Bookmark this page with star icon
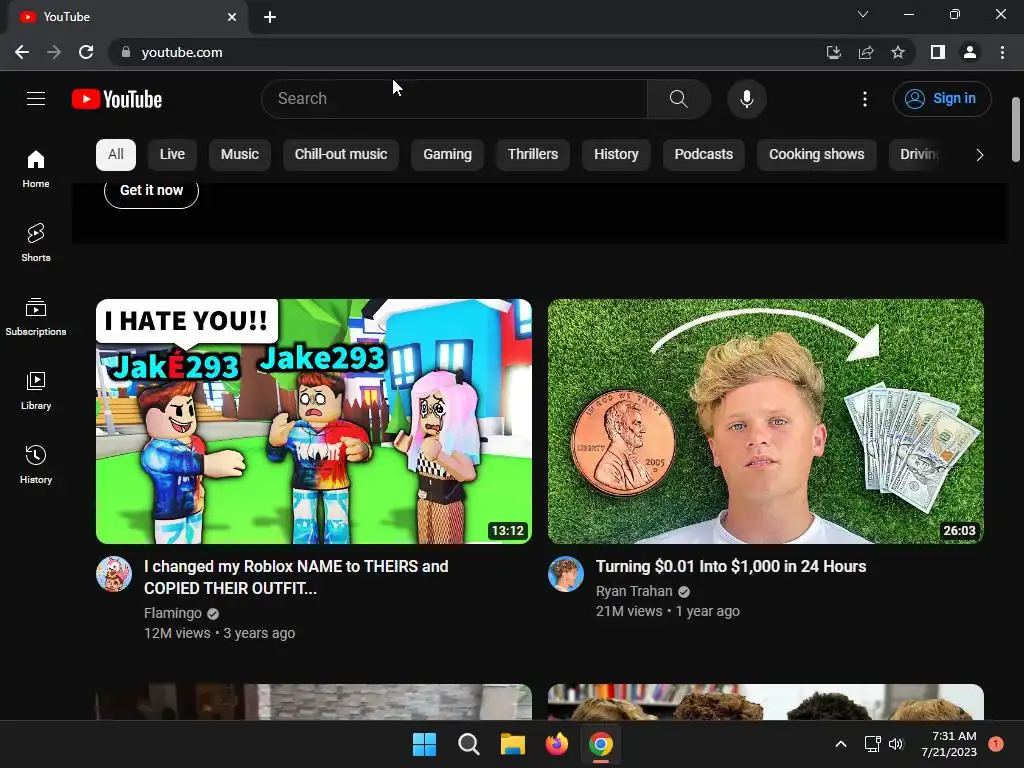This screenshot has height=768, width=1024. tap(898, 52)
